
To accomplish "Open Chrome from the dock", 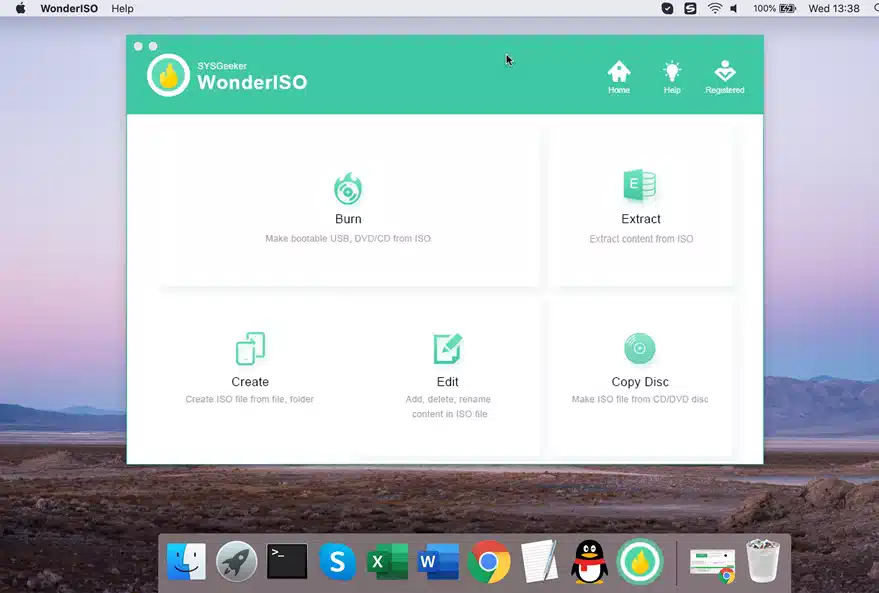I will click(488, 561).
